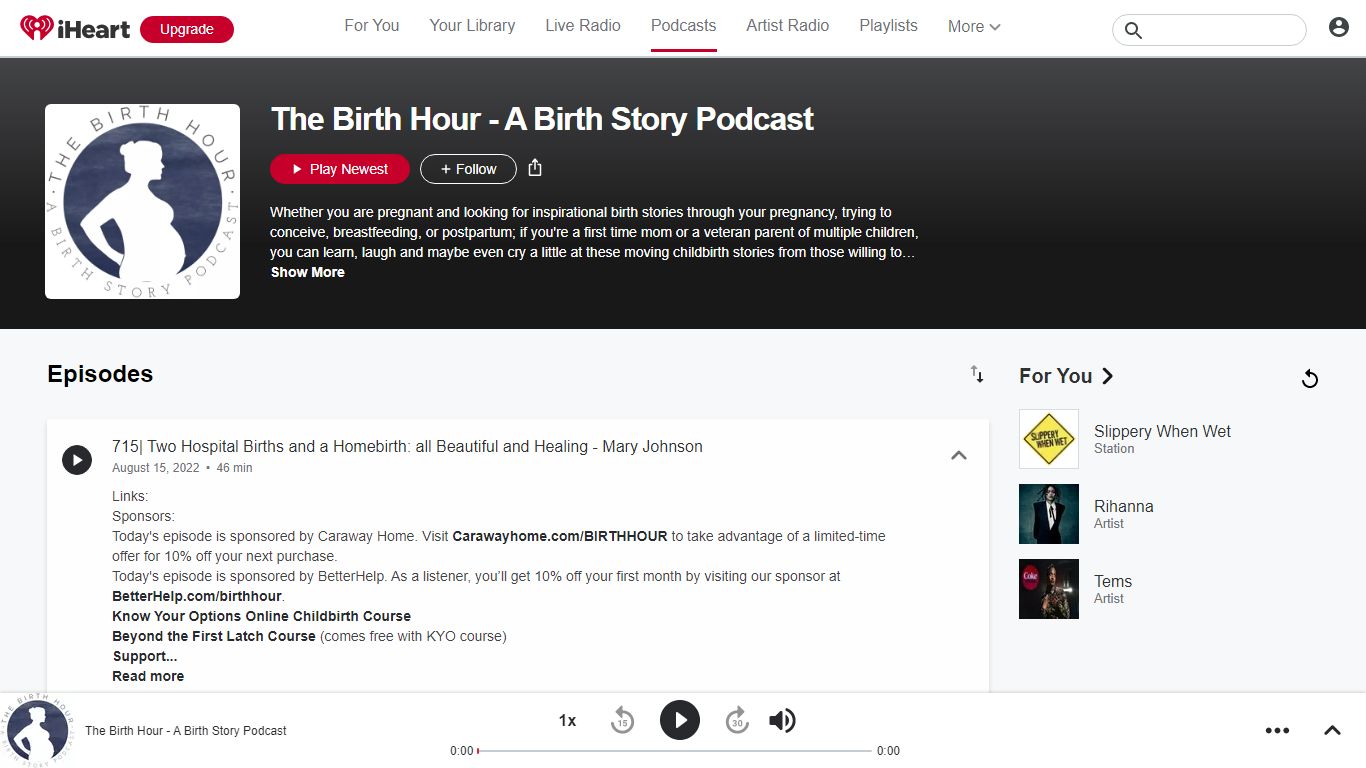
Task: Open the BetterHelp.com/birthhour link
Action: pos(197,596)
